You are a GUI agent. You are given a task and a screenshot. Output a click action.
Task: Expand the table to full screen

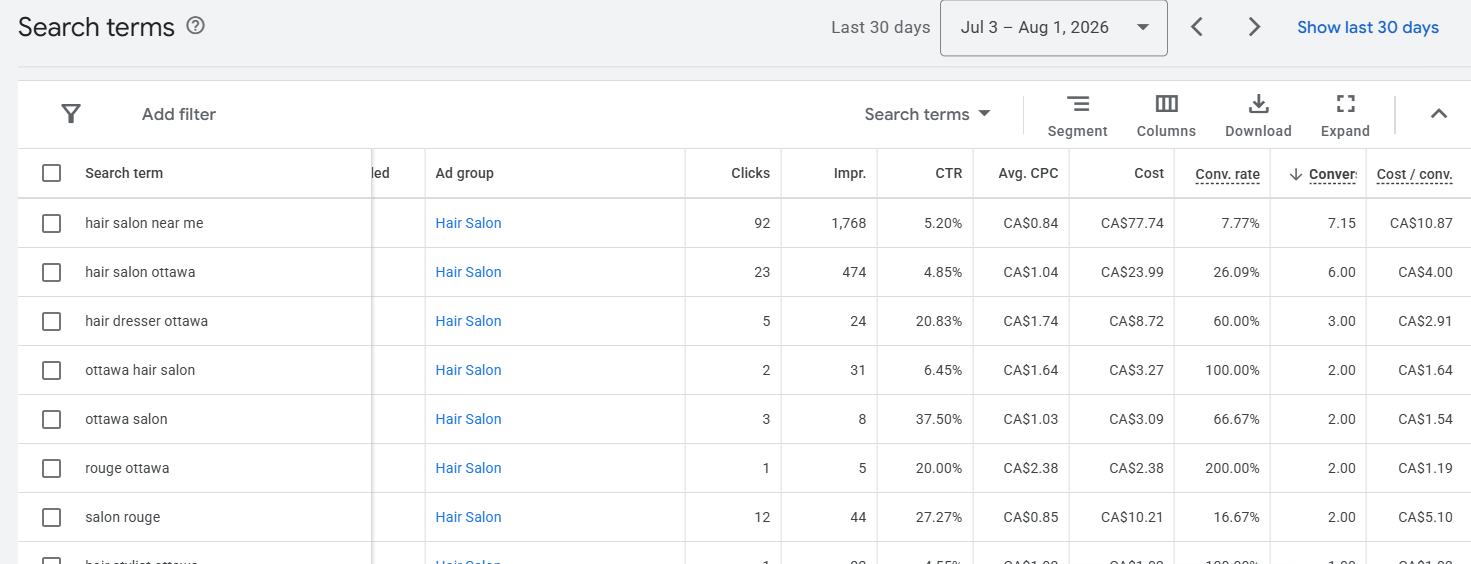pos(1345,116)
